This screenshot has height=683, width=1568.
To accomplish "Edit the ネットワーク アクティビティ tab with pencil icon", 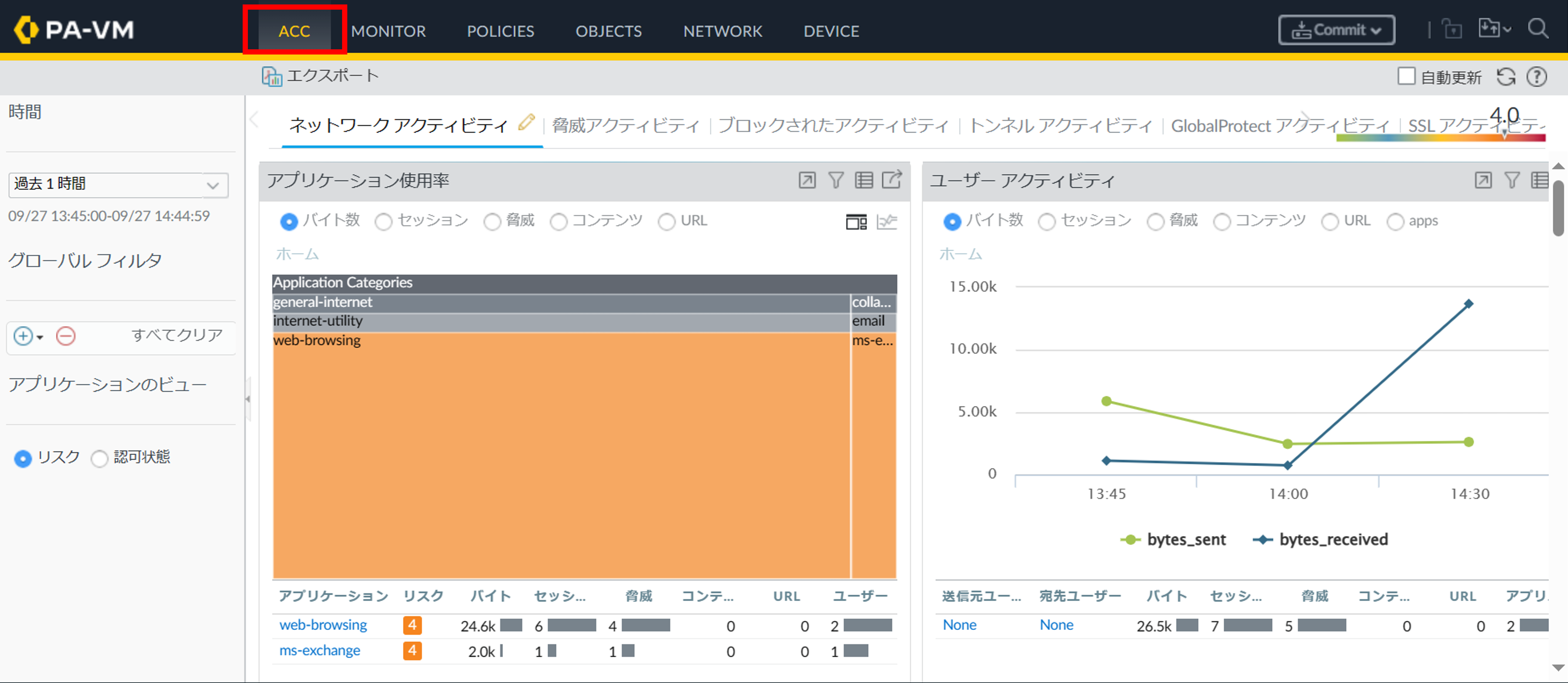I will click(527, 122).
